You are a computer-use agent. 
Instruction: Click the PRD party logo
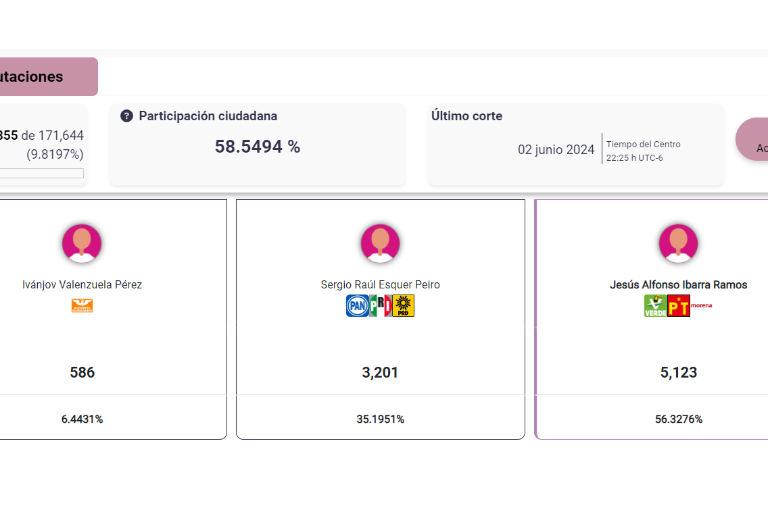point(404,306)
